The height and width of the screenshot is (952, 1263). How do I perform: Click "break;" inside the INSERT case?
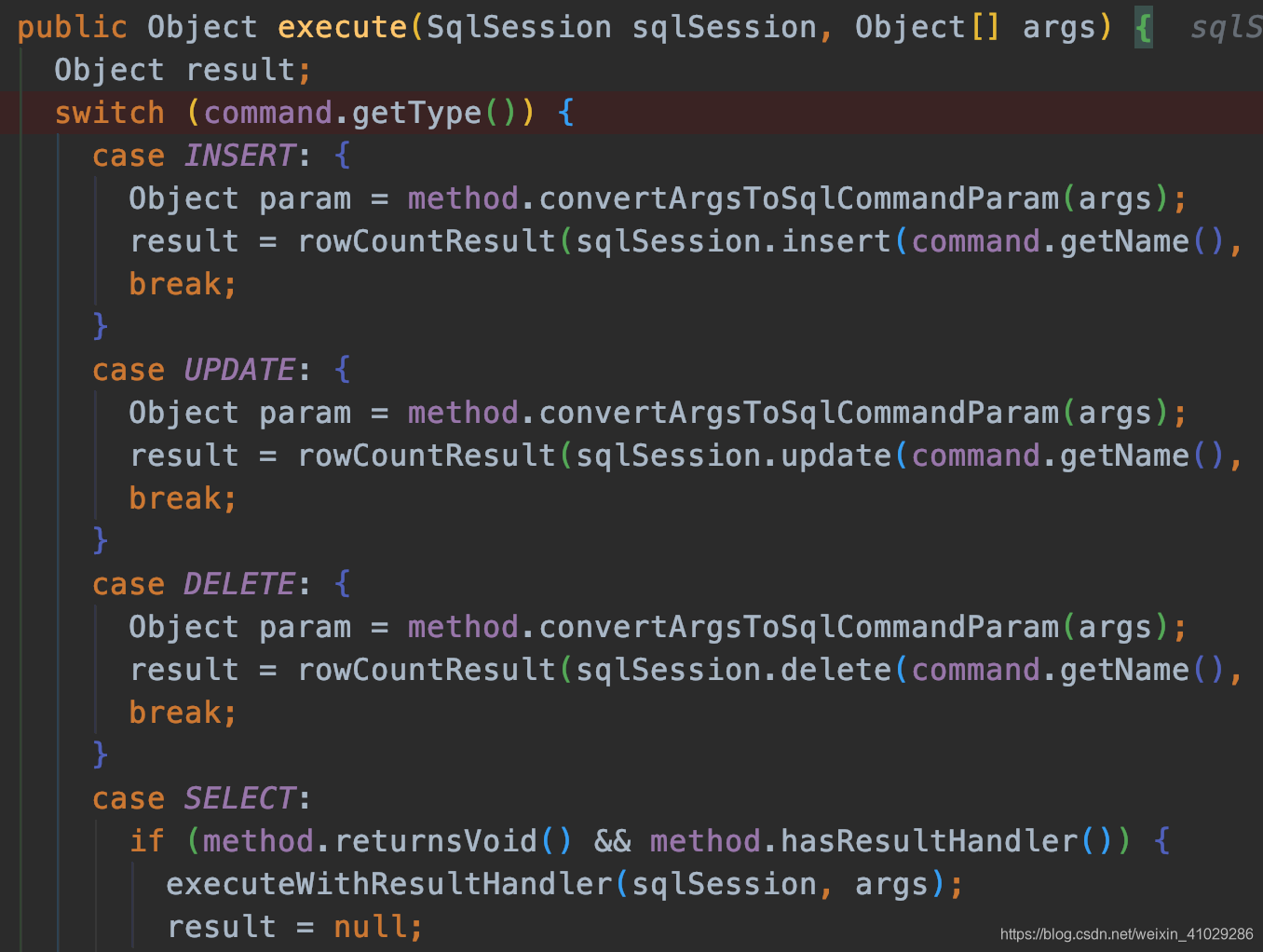point(183,284)
